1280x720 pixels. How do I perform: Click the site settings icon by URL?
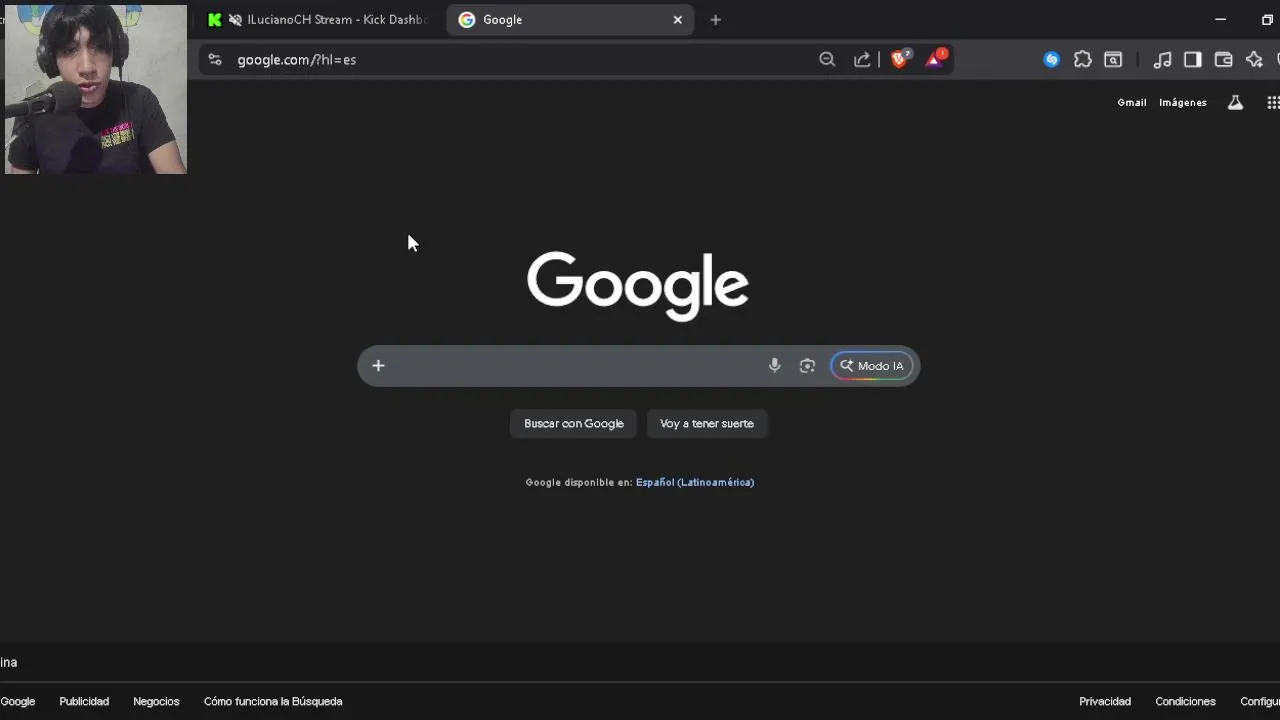tap(214, 60)
